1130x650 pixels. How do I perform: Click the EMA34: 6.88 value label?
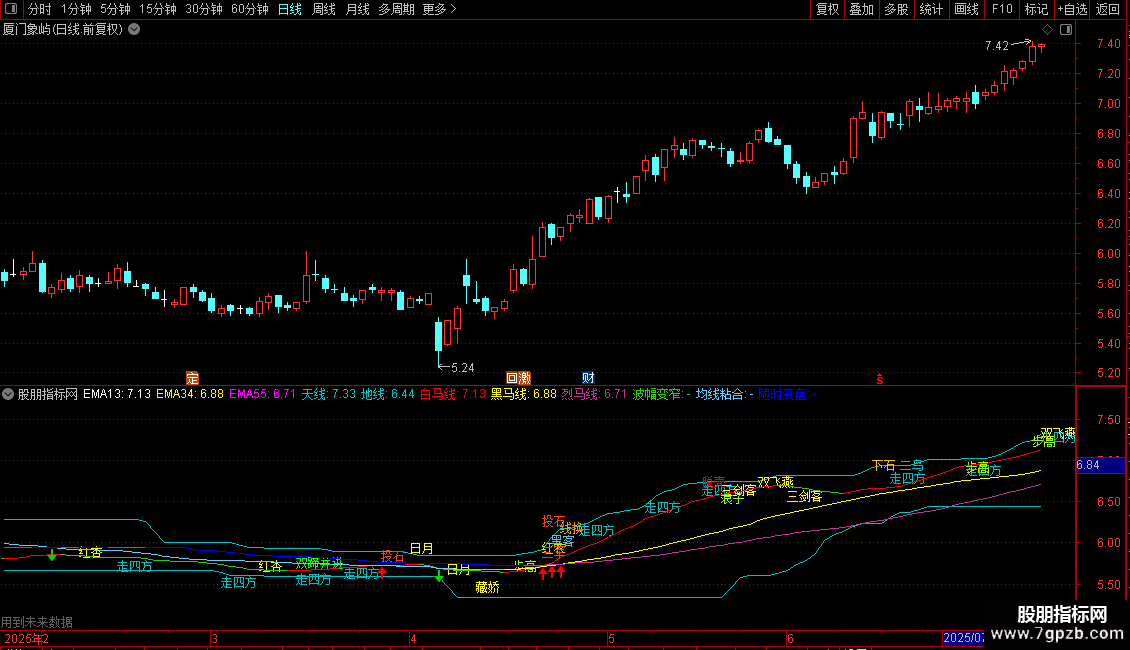point(190,394)
